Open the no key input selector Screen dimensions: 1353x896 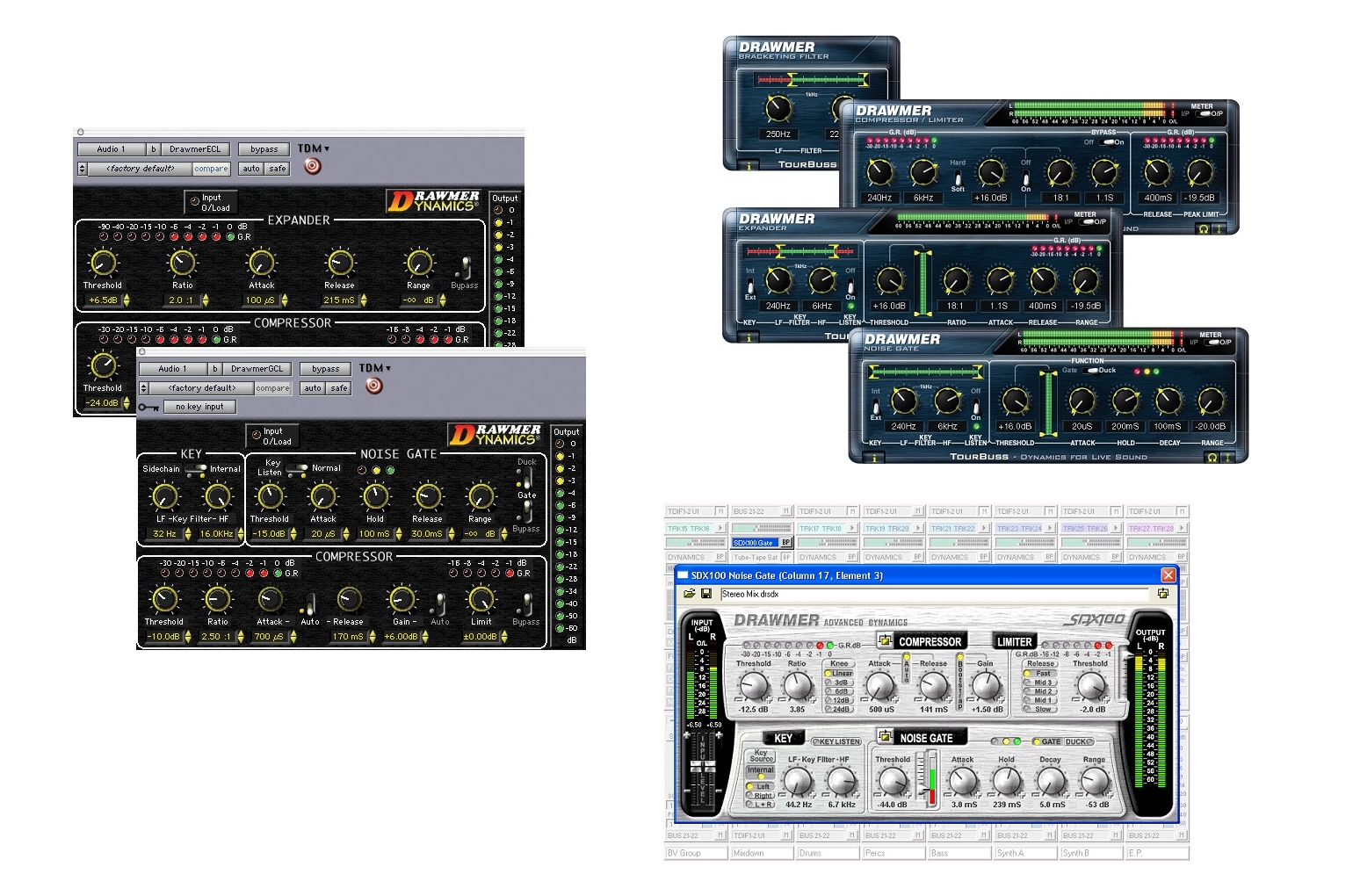(199, 407)
